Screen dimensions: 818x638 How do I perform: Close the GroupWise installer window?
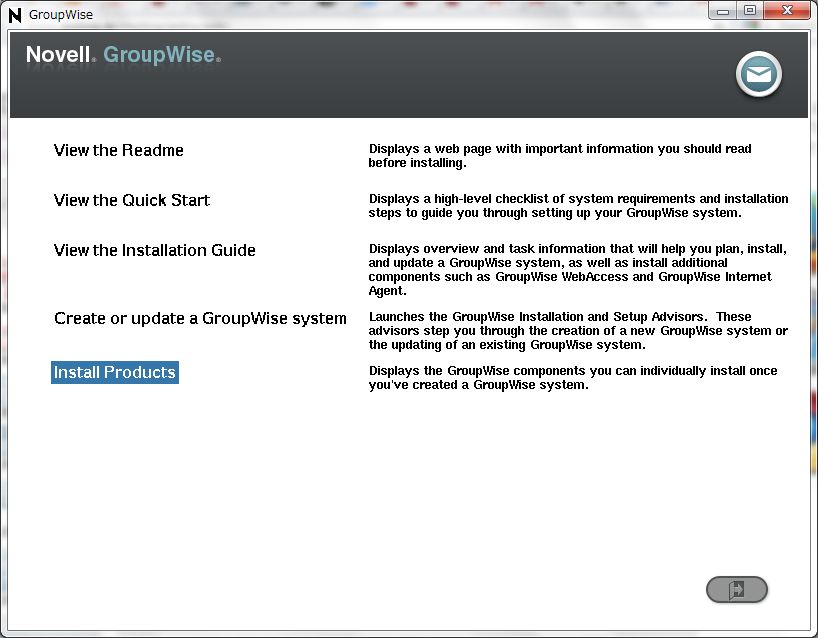coord(787,11)
